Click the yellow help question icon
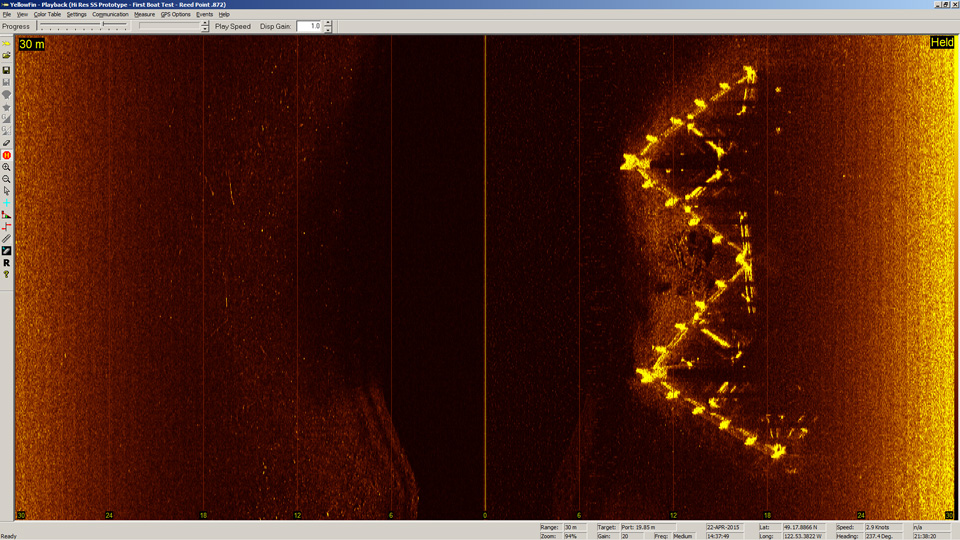Screen dimensions: 960x540 [7, 275]
